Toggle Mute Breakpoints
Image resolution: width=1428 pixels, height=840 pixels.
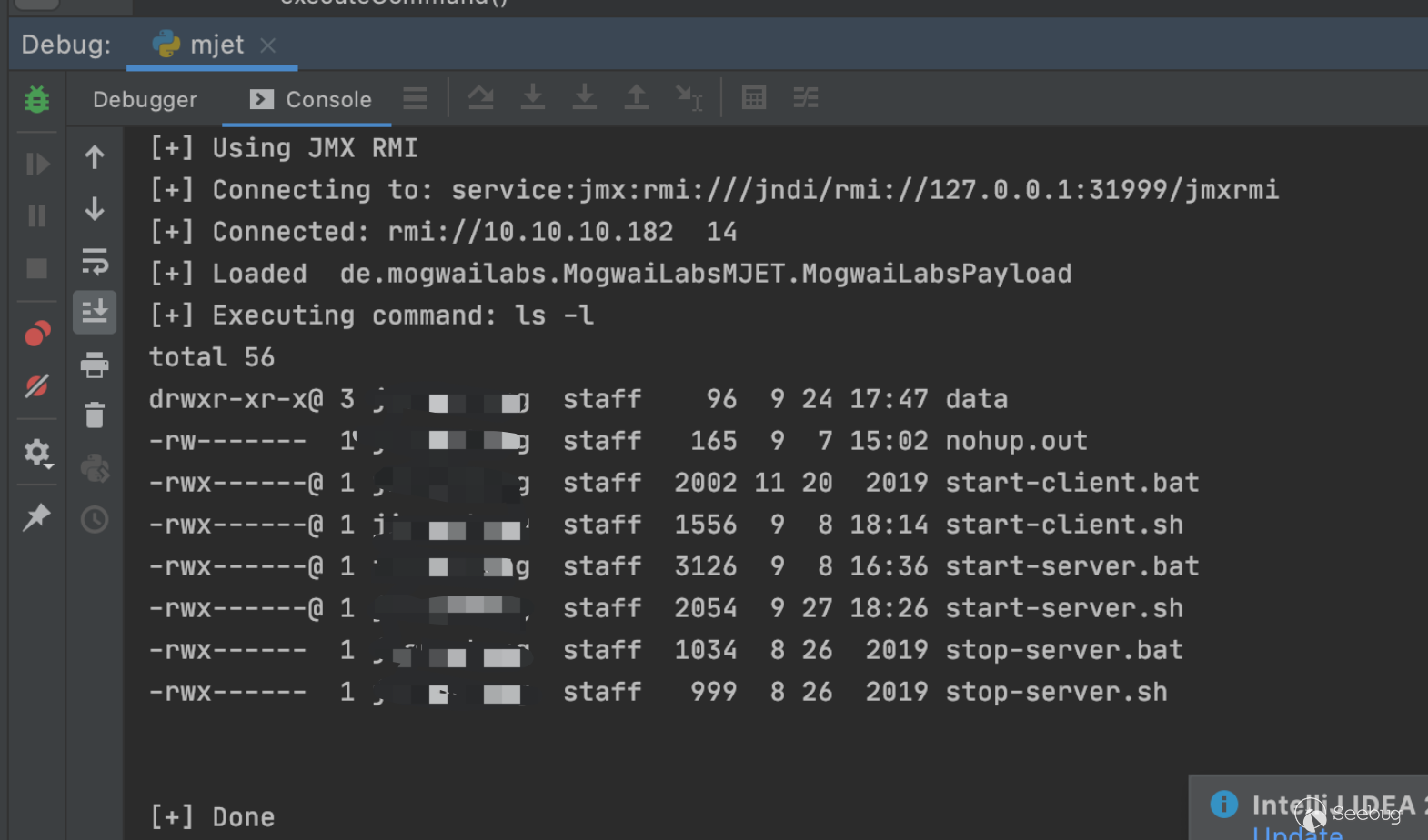click(x=37, y=386)
